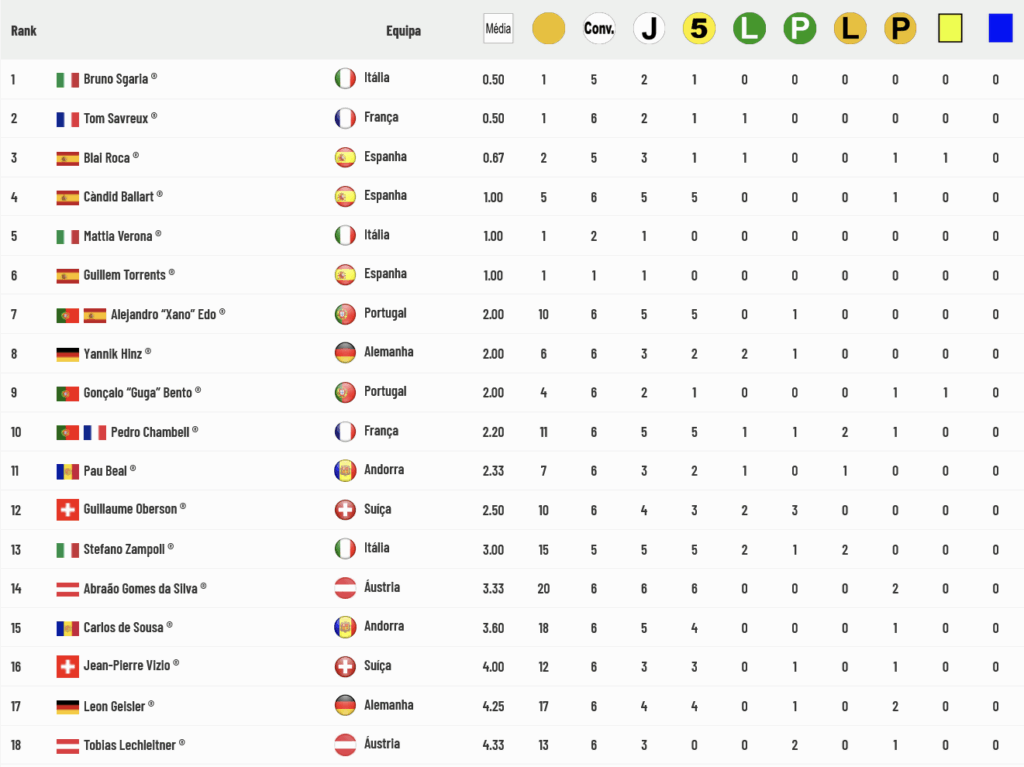1024x767 pixels.
Task: Click the plain gold circle column icon
Action: click(x=549, y=29)
